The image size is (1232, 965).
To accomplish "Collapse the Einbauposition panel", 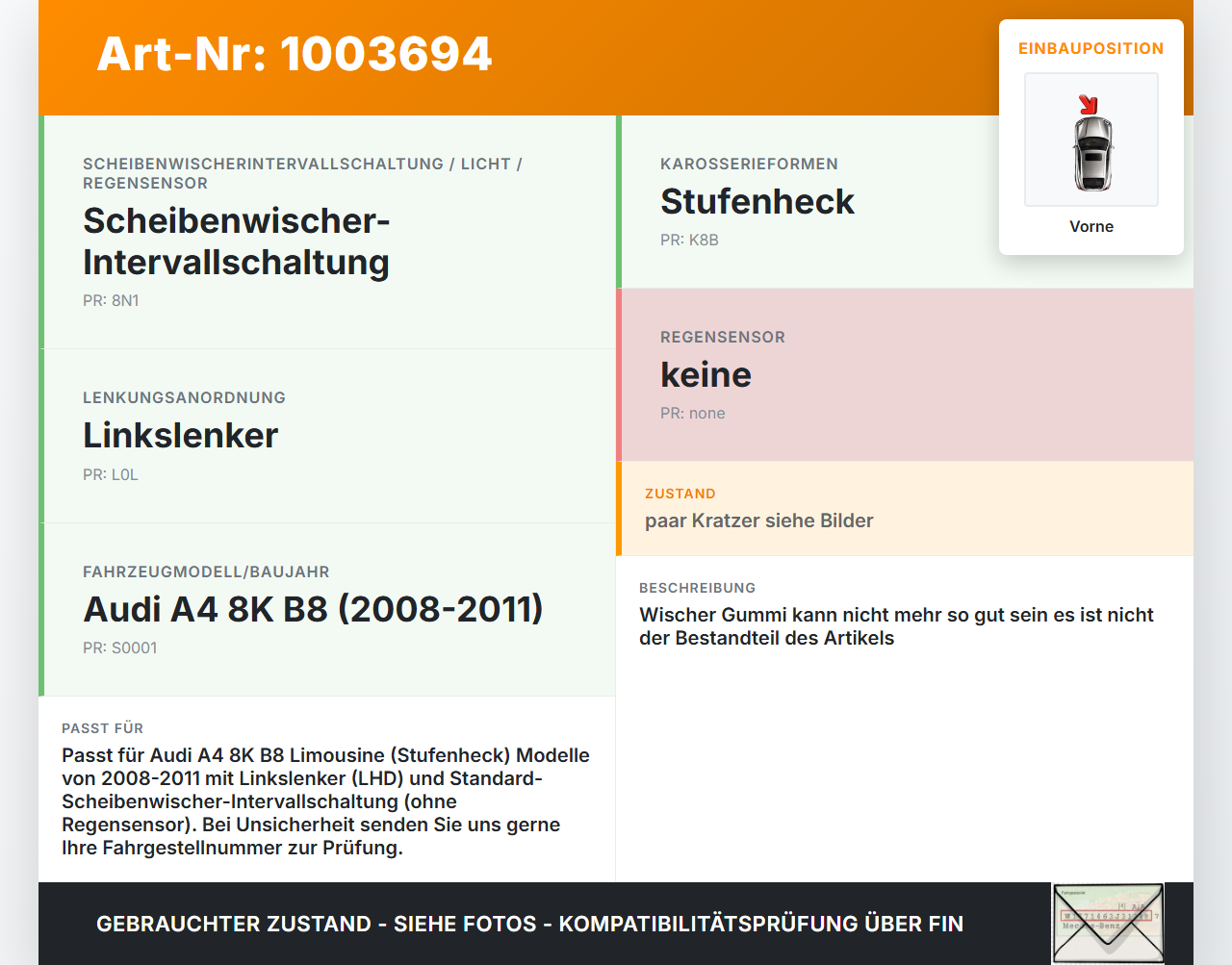I will 1091,48.
